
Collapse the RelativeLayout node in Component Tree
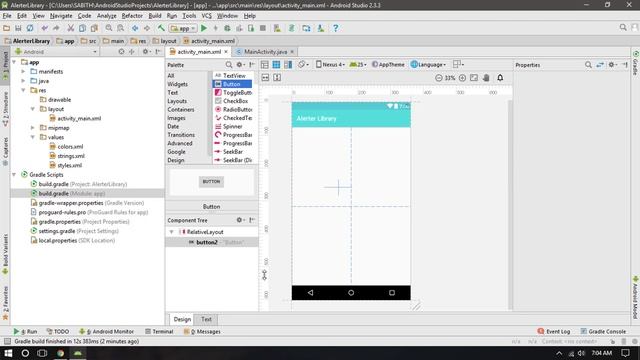pyautogui.click(x=171, y=232)
